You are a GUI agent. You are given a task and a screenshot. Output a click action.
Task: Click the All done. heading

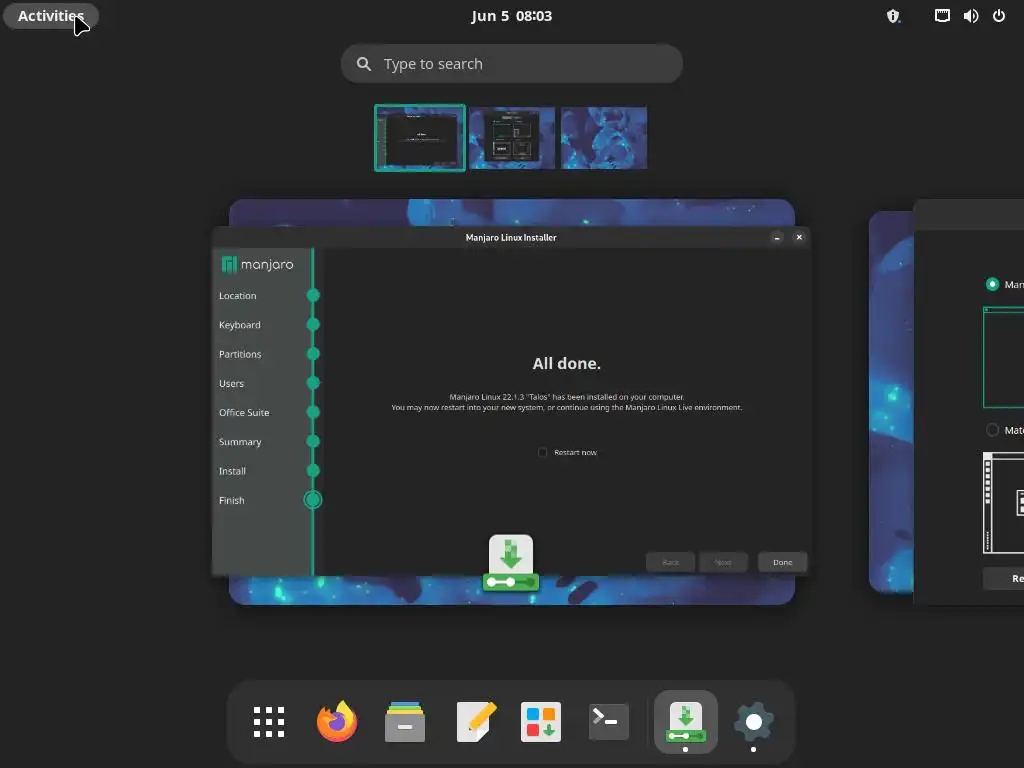[x=566, y=364]
